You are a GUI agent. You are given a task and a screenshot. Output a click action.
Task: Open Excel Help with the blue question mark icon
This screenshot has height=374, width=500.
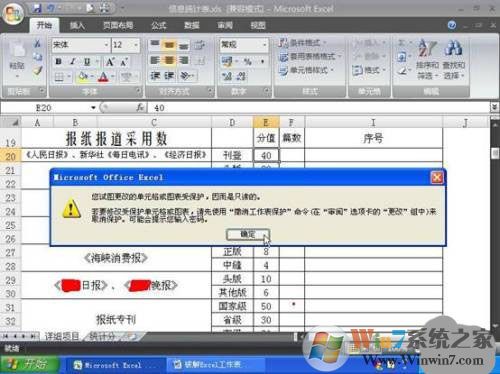click(x=452, y=25)
